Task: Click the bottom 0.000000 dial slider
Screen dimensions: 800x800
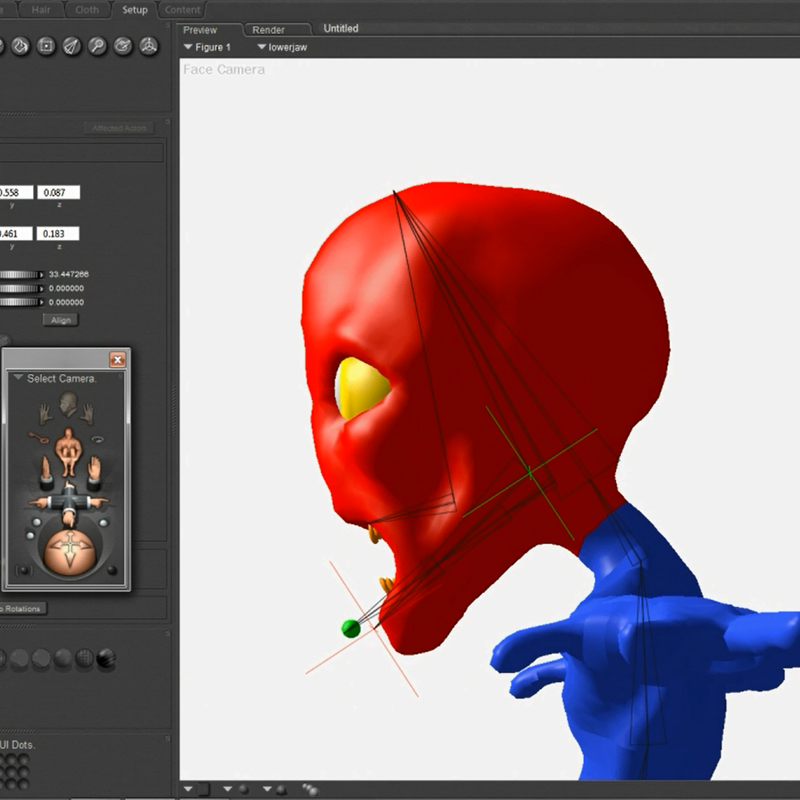Action: pyautogui.click(x=21, y=302)
